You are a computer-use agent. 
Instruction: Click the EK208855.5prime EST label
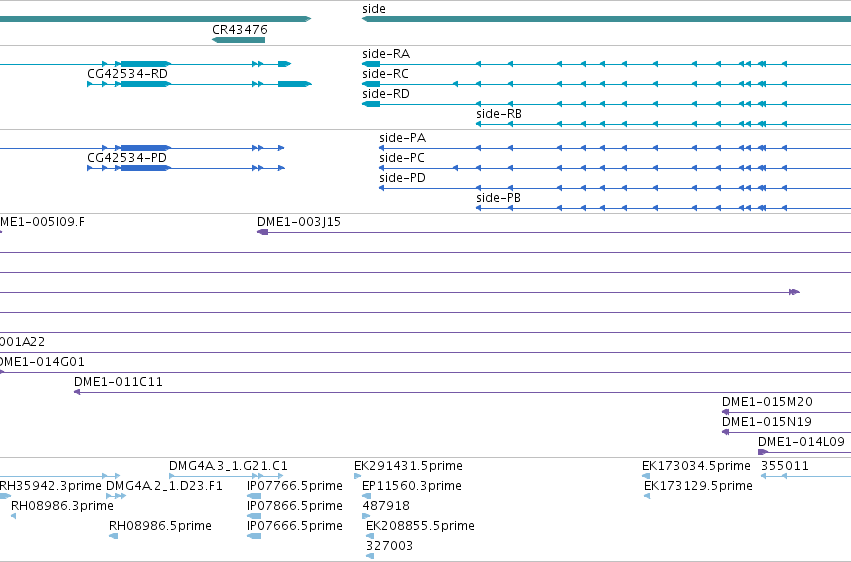pyautogui.click(x=420, y=526)
